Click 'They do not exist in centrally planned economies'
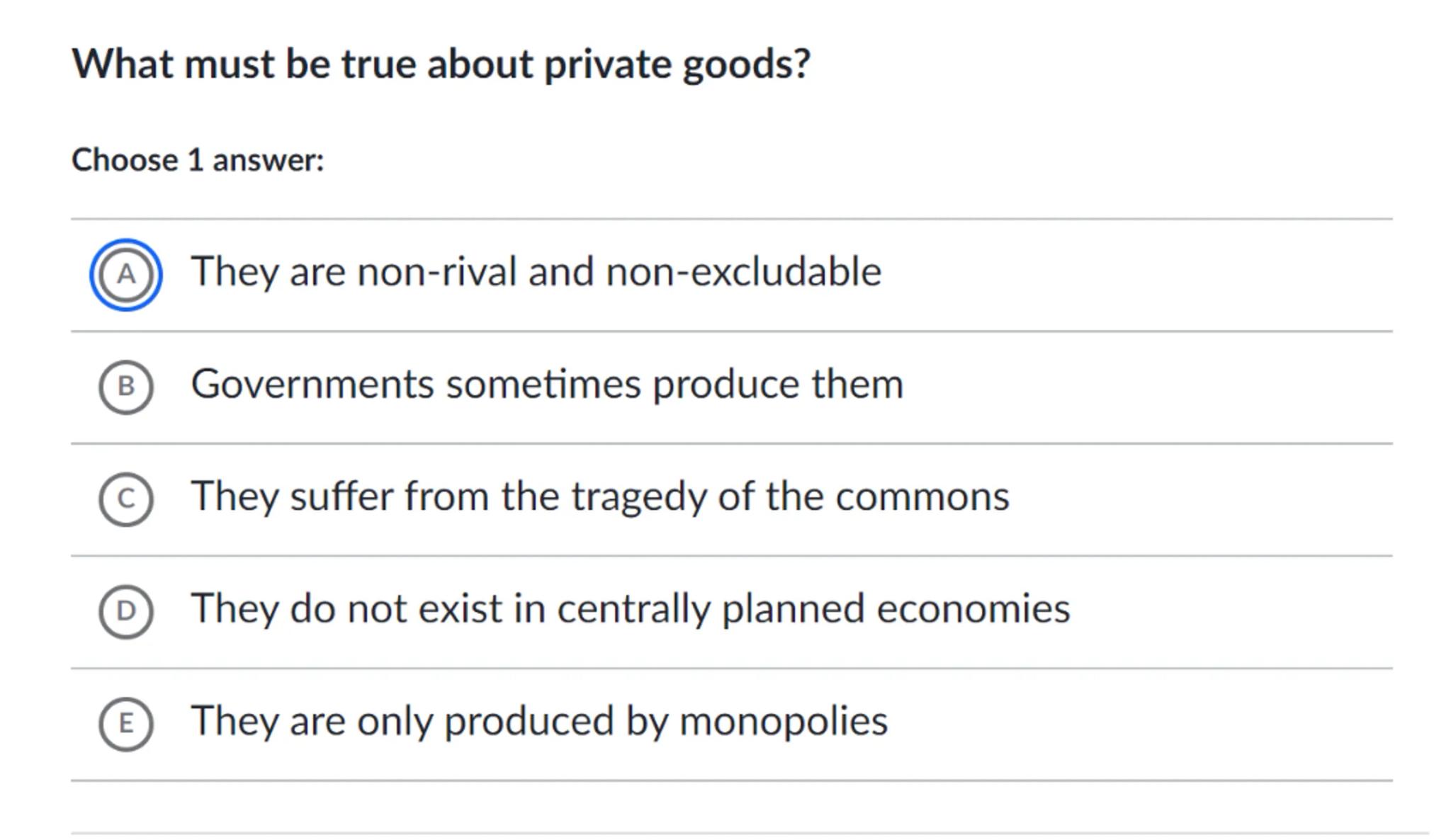Screen dimensions: 1451x840 (x=630, y=609)
